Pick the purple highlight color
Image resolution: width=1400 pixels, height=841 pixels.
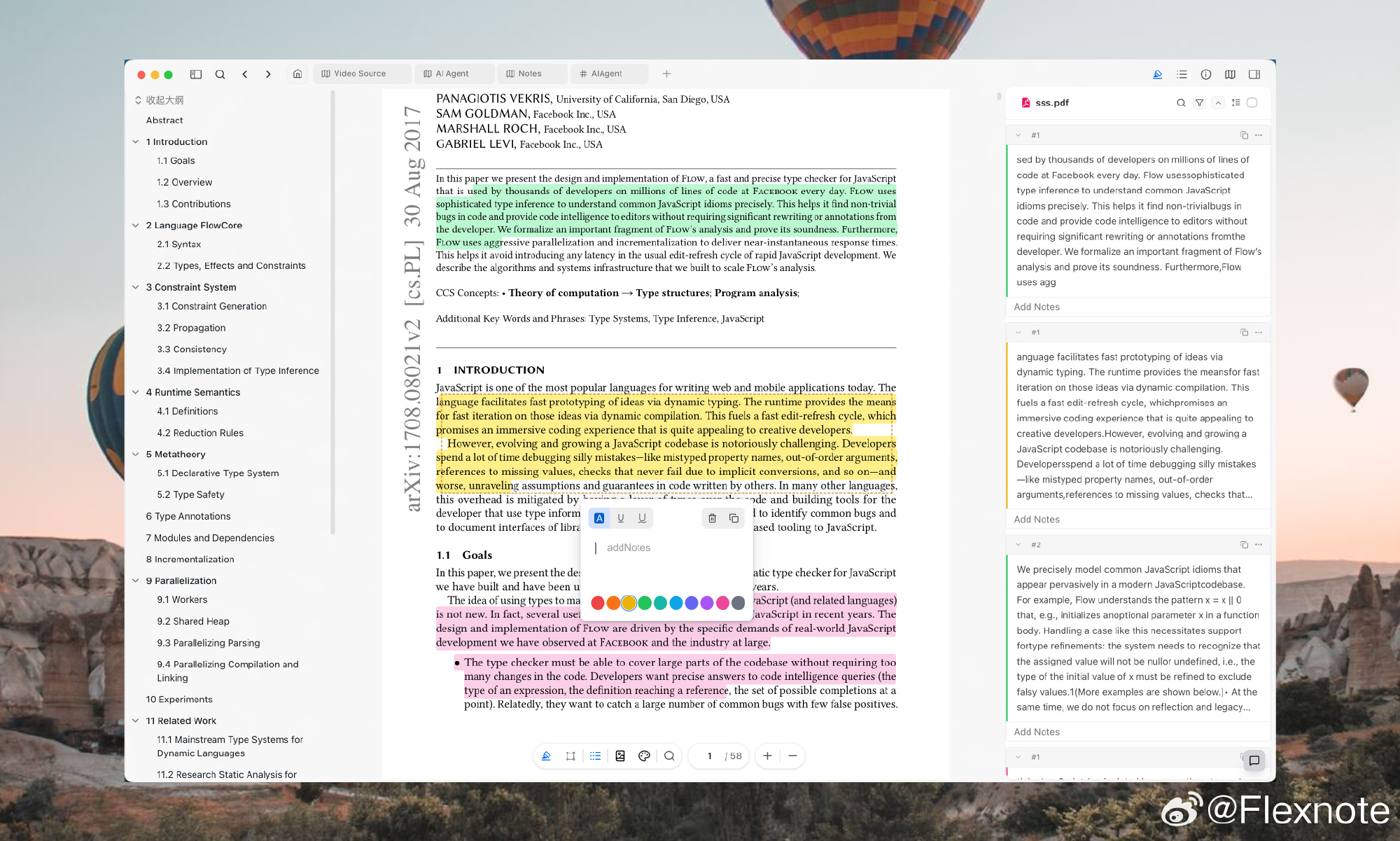[707, 603]
